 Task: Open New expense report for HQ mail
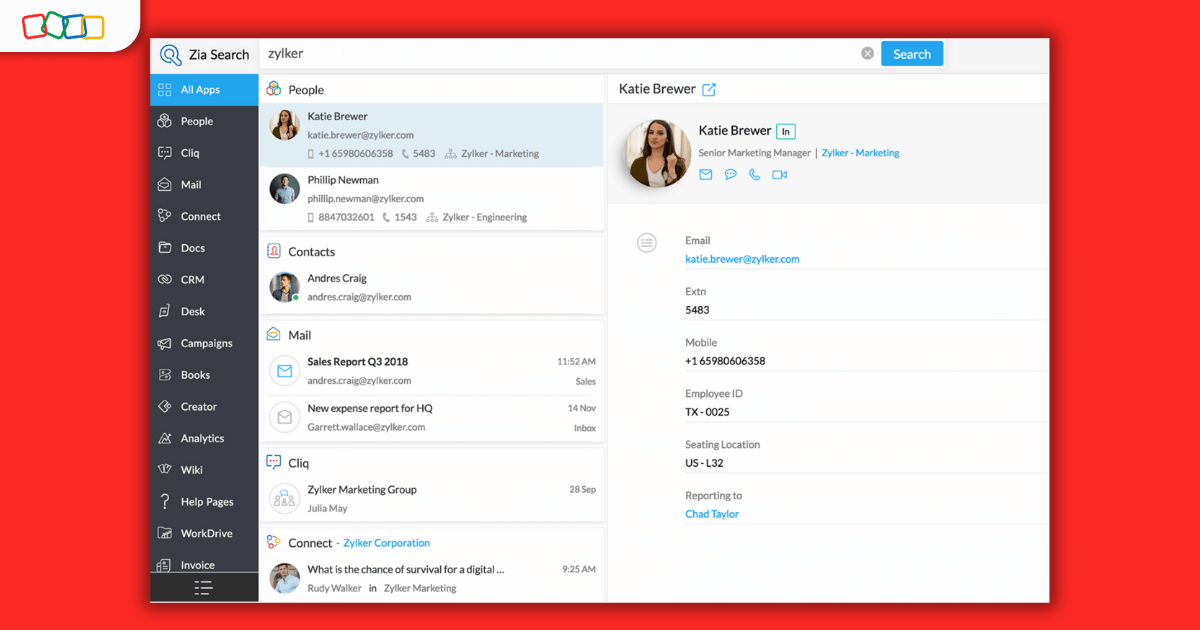tap(431, 417)
